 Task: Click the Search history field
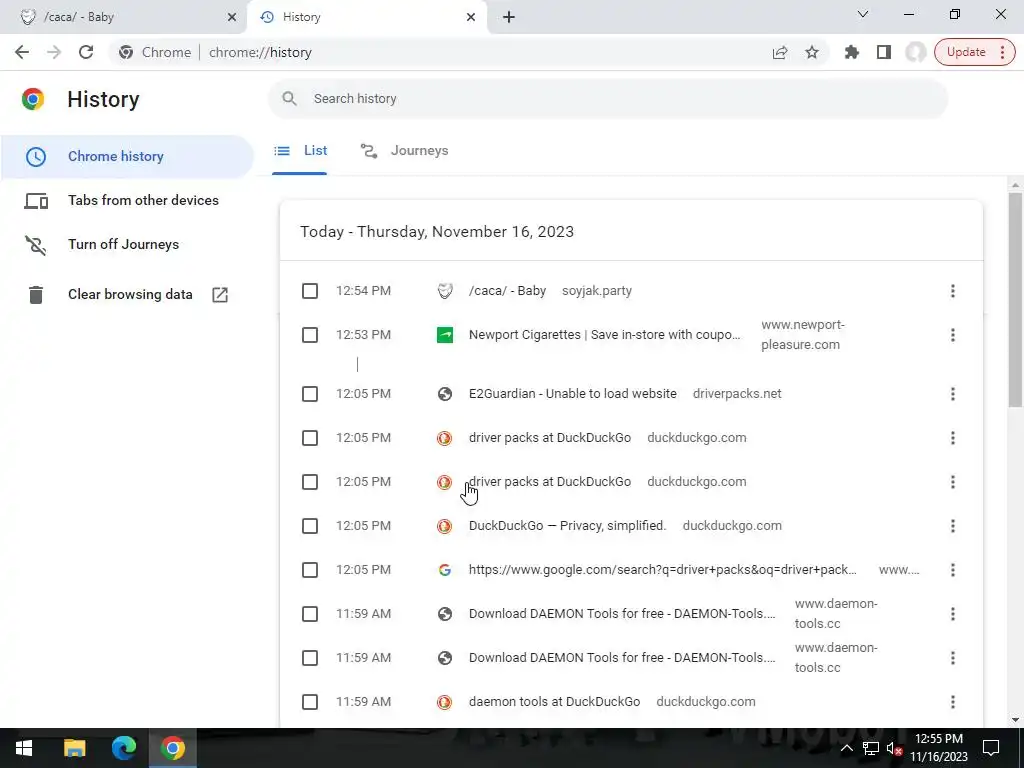pos(608,99)
